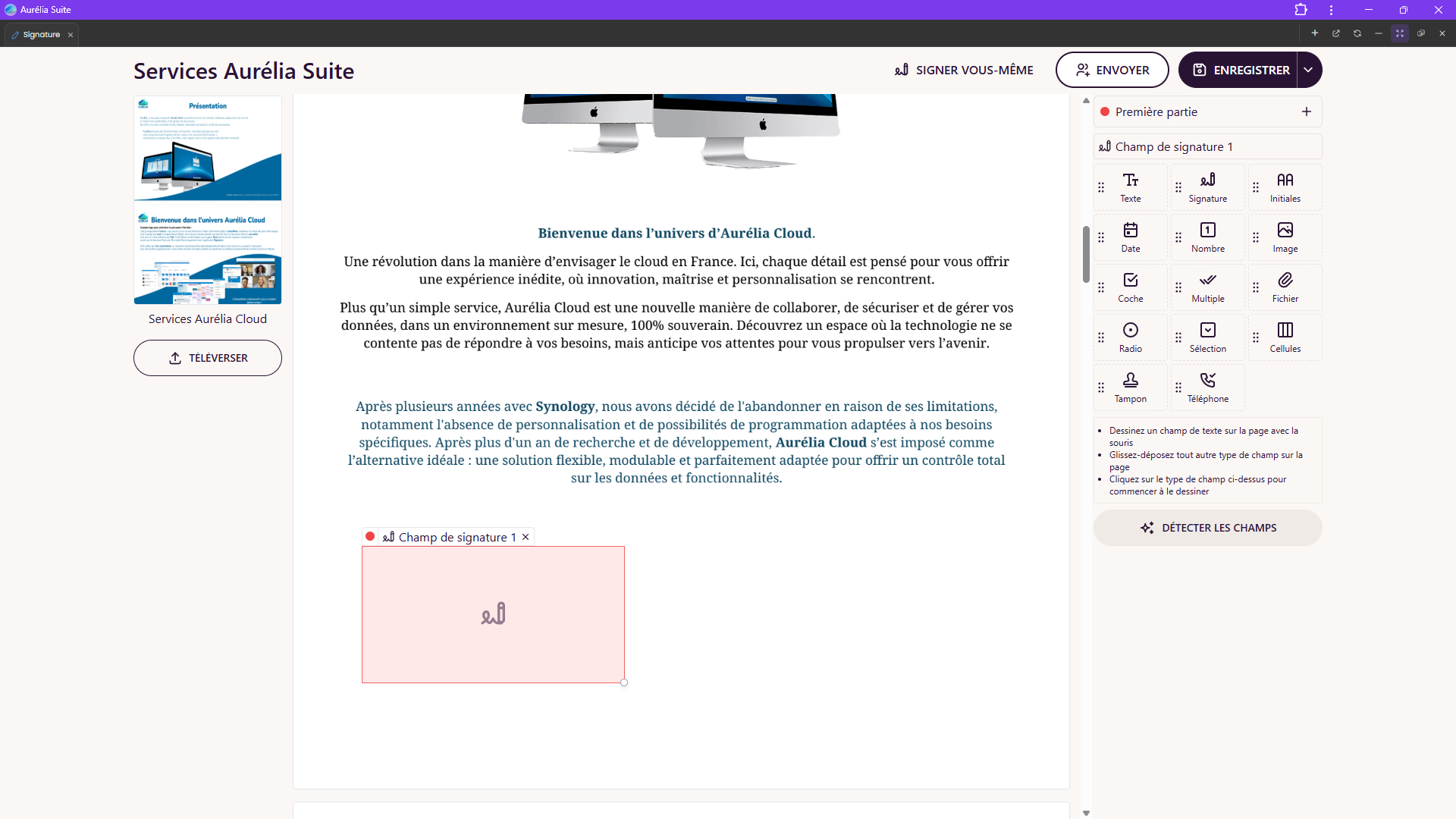Save with the ENREGISTRER button
The image size is (1456, 819).
[1239, 70]
